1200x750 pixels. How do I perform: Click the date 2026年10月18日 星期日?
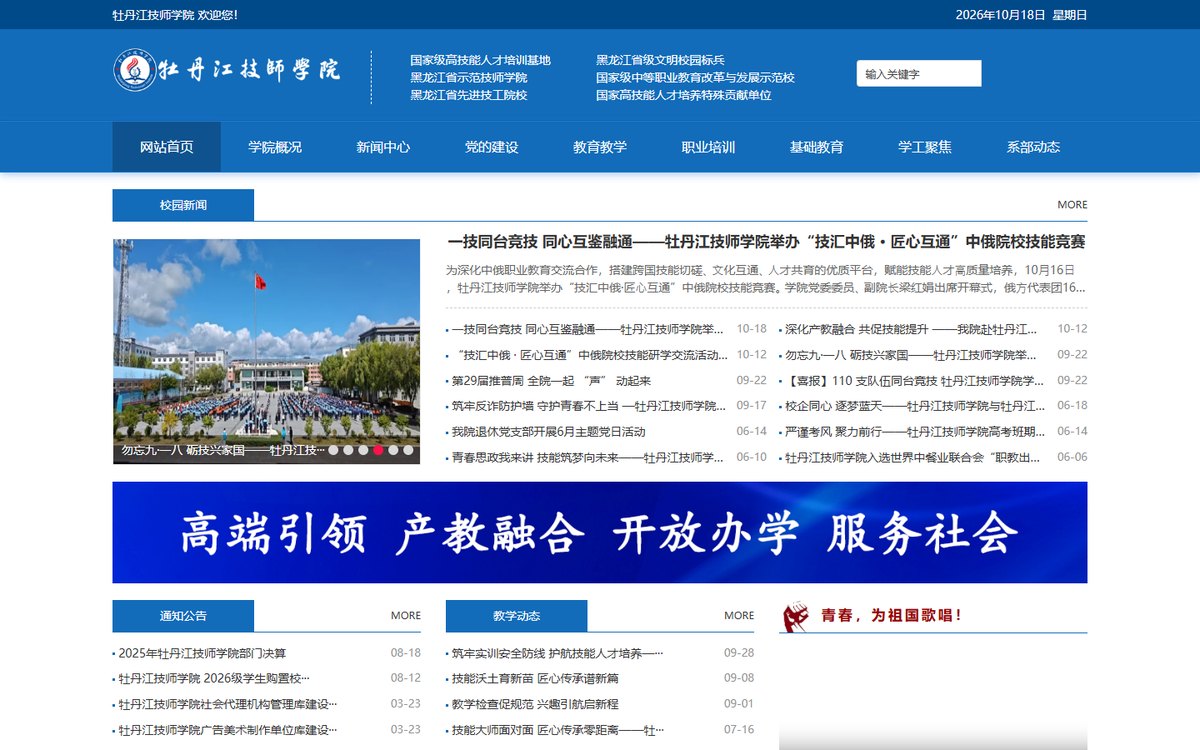1021,15
